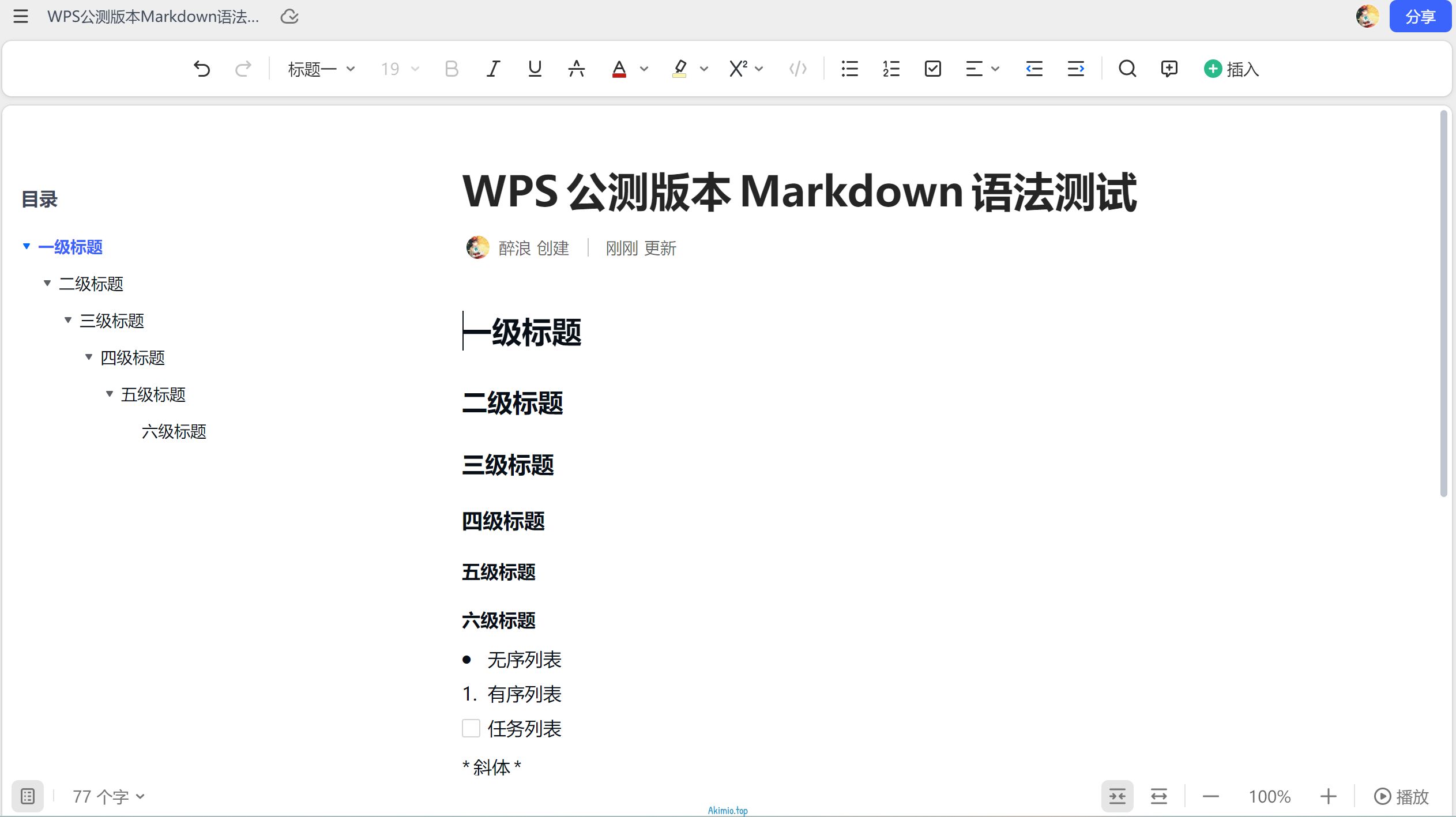
Task: Click the 刚刚 更新 update info
Action: point(641,249)
